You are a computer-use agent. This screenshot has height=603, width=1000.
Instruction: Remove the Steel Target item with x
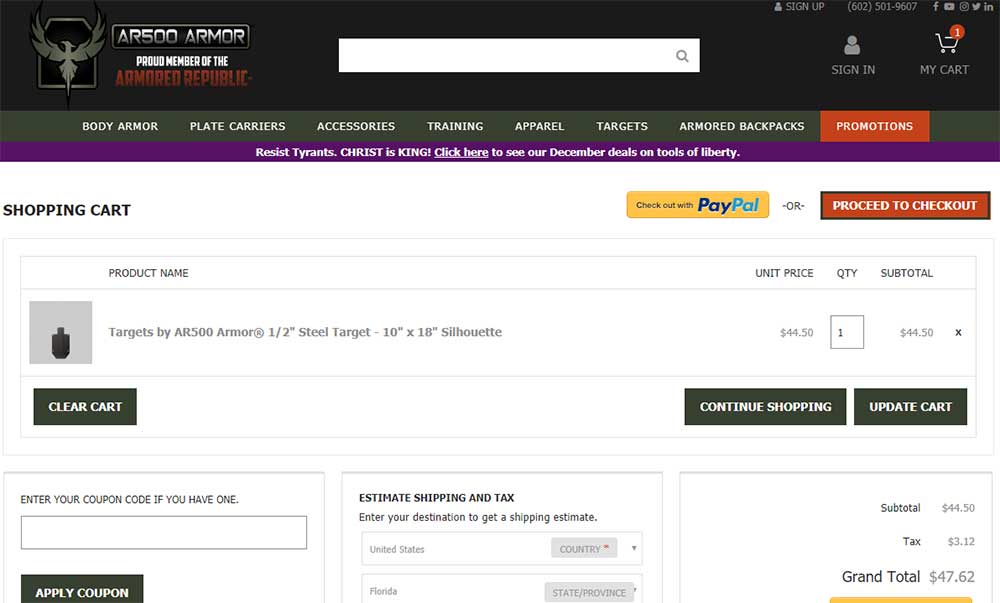point(958,333)
